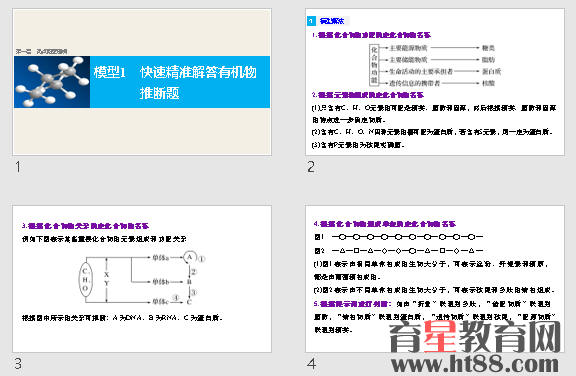Viewport: 576px width, 376px height.
Task: Open the www.ht88.com watermark link
Action: [475, 364]
